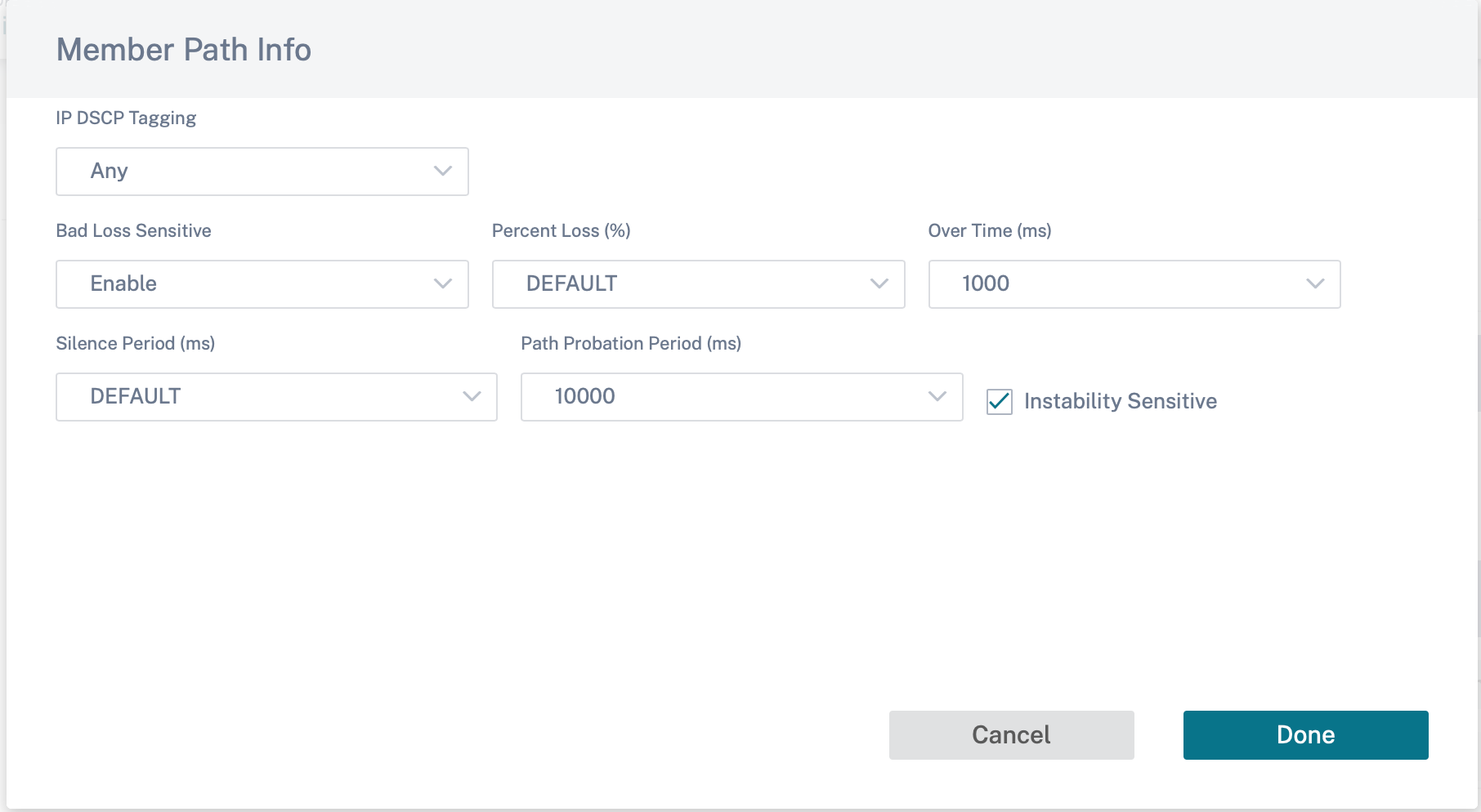1481x812 pixels.
Task: Click the Bad Loss Sensitive label
Action: tap(133, 230)
